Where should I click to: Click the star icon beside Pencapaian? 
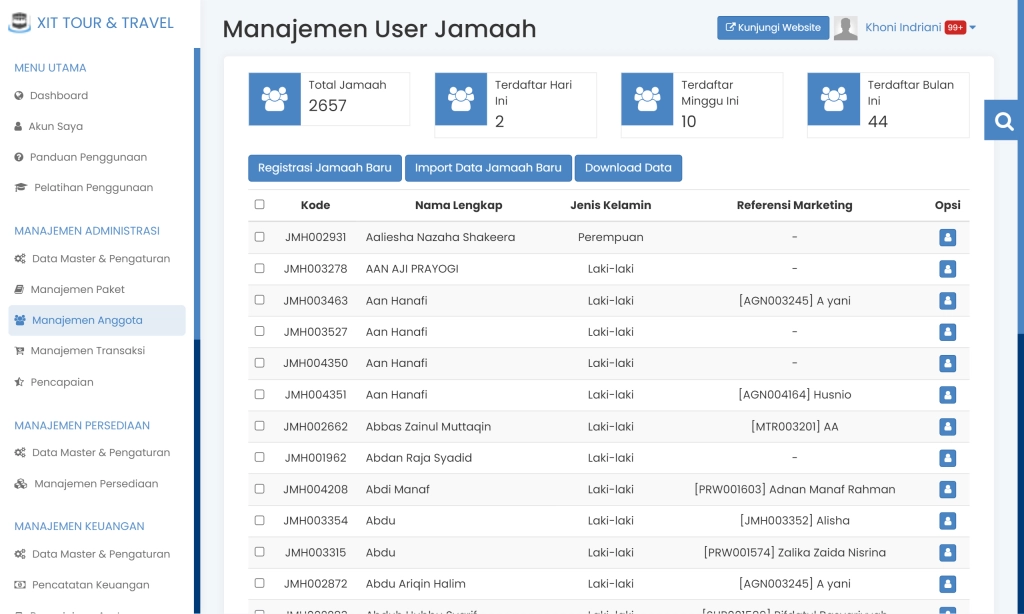tap(21, 382)
